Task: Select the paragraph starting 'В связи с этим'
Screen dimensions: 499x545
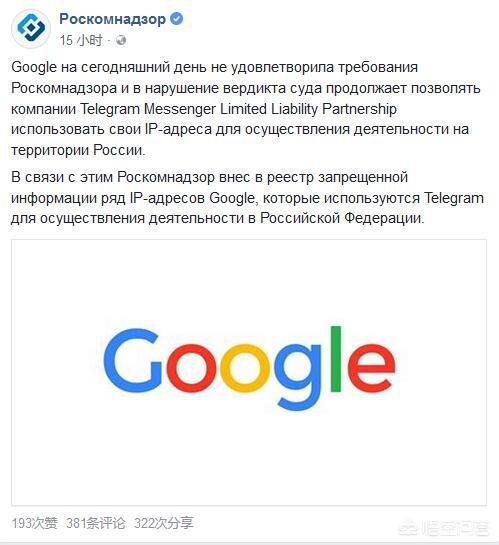Action: click(x=247, y=197)
